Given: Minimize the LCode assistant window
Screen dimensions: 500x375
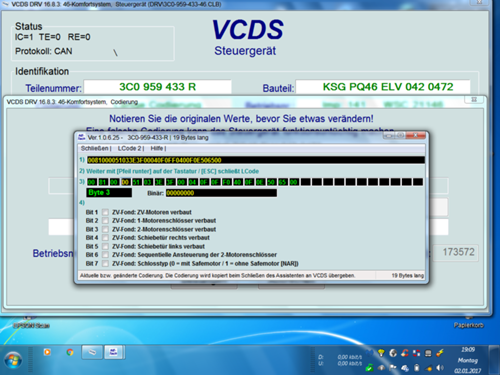Looking at the screenshot, I should pyautogui.click(x=389, y=135).
